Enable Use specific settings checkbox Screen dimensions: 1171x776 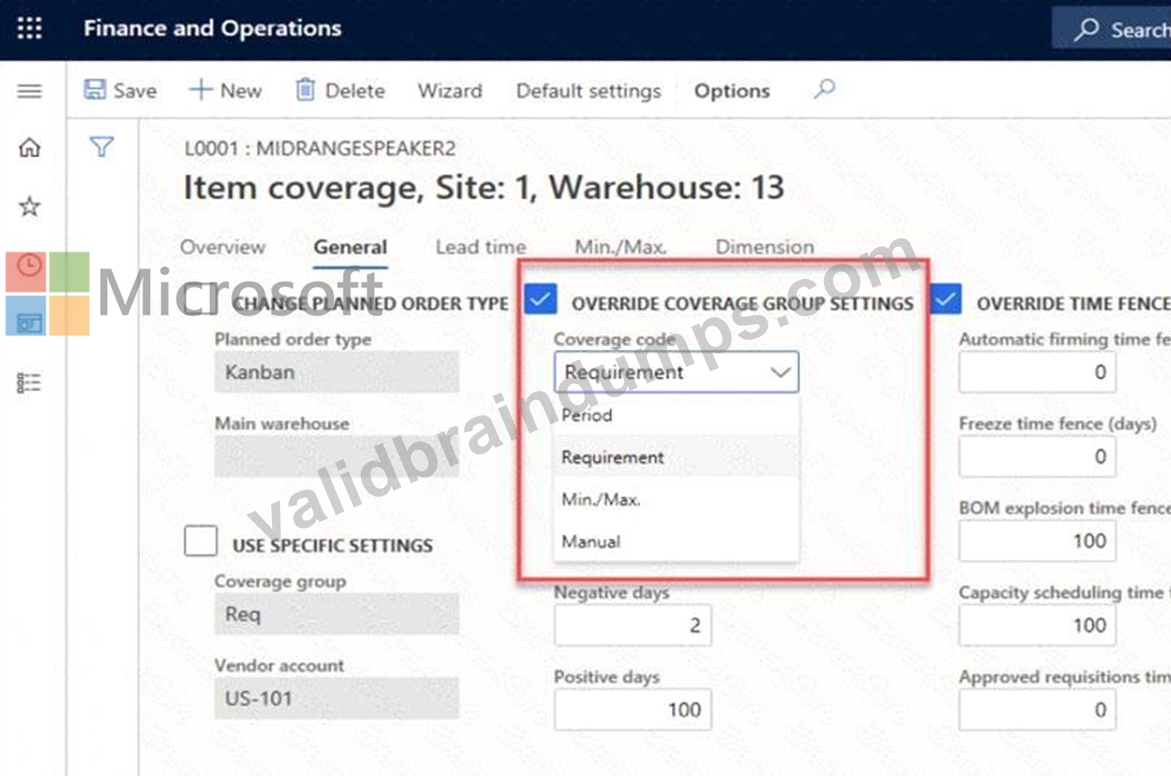click(x=201, y=541)
